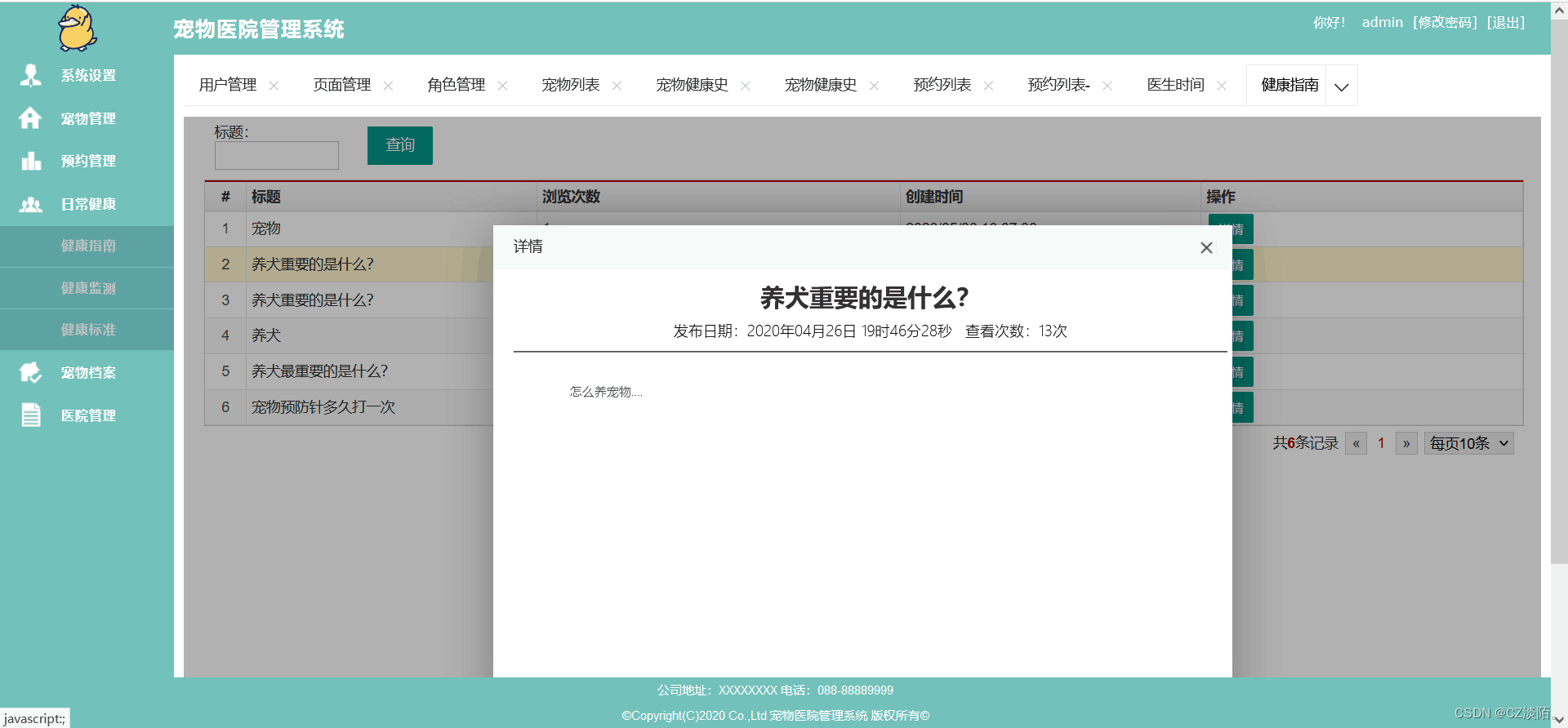This screenshot has width=1568, height=728.
Task: Open the 每页10条 page size dropdown
Action: 1469,443
